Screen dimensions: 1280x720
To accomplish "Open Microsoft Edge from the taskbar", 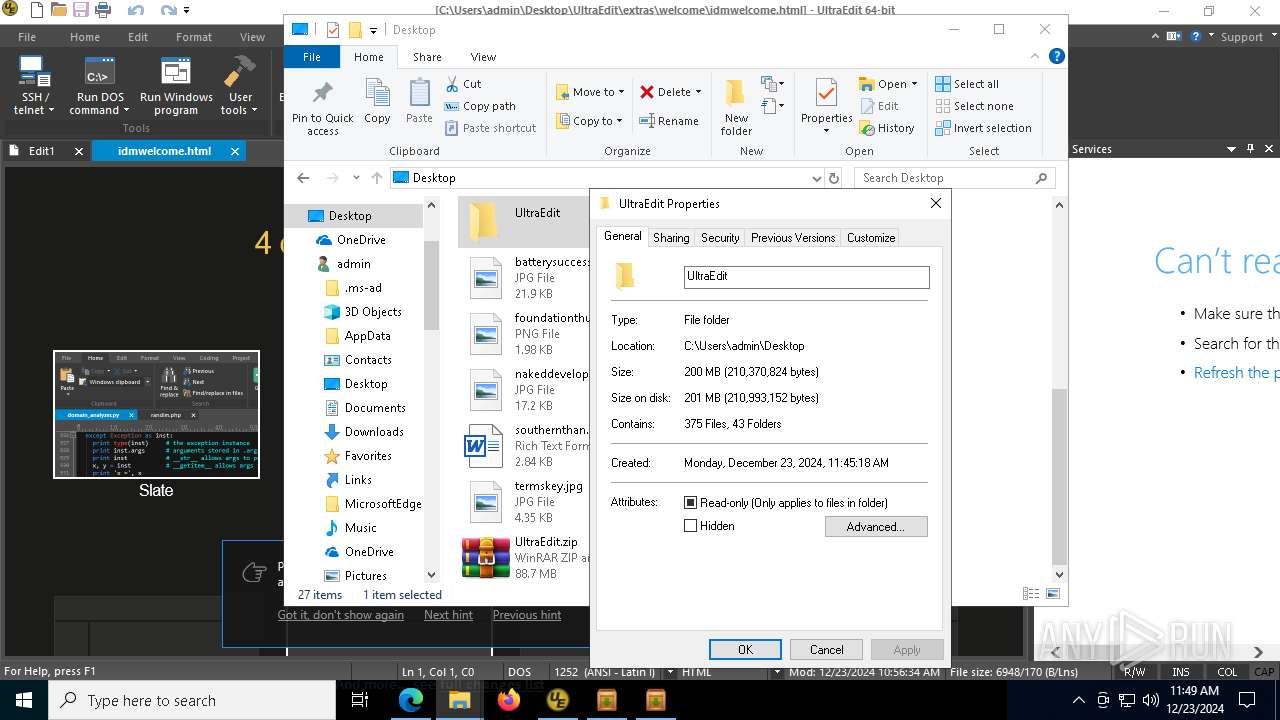I will [x=411, y=700].
